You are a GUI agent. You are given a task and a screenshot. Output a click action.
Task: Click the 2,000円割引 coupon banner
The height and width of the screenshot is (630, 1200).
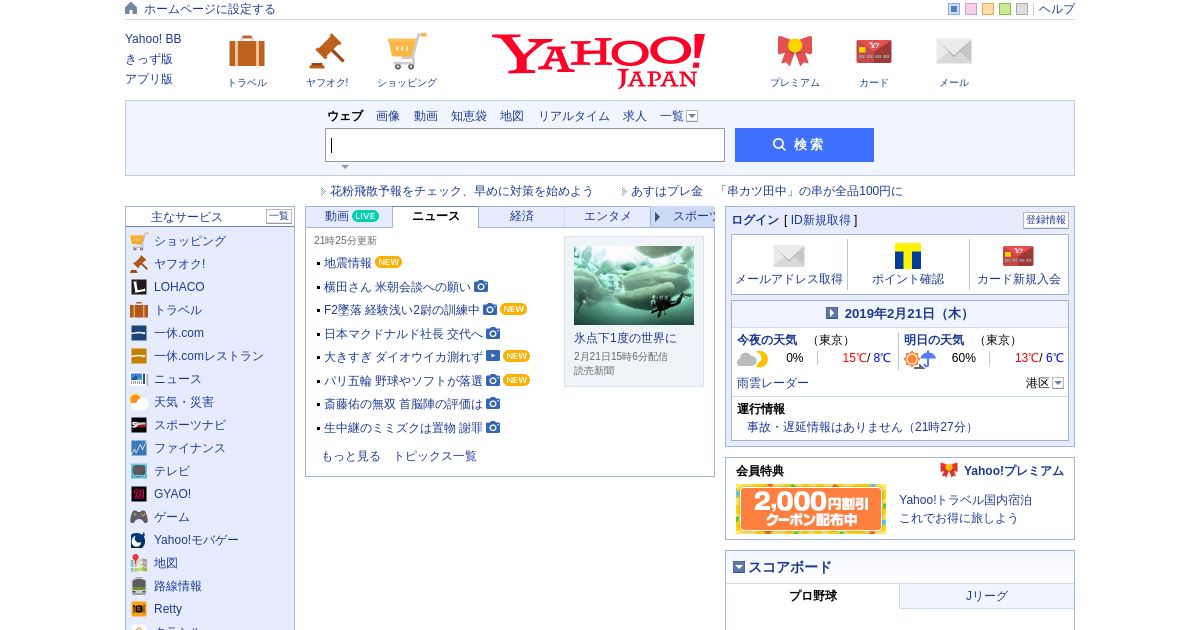tap(811, 509)
